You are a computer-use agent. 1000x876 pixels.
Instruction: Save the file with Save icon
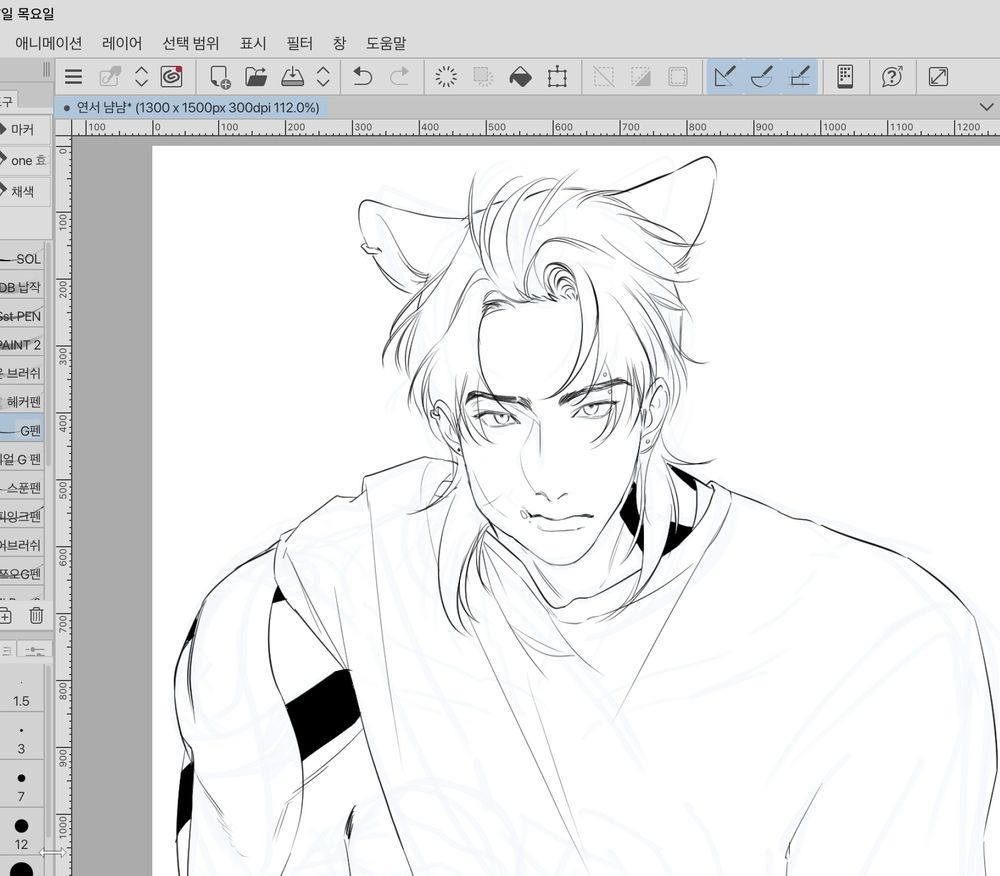pos(292,77)
